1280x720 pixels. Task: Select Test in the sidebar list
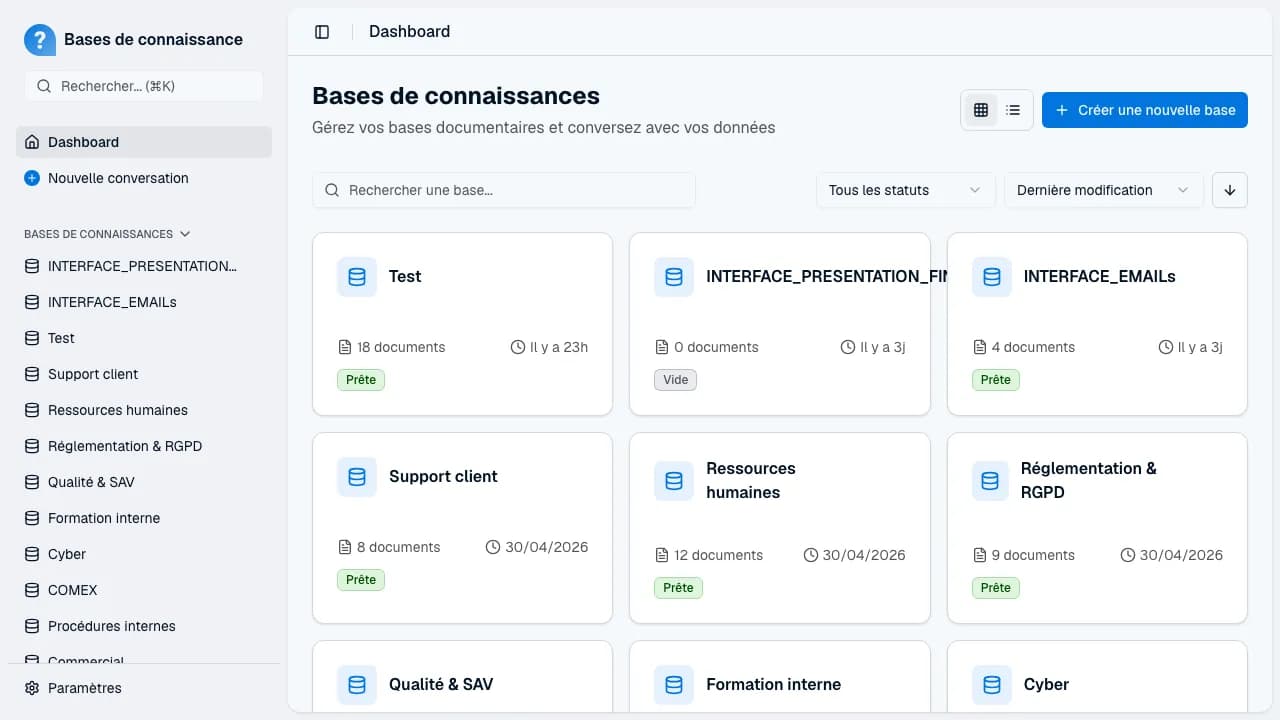(x=144, y=338)
